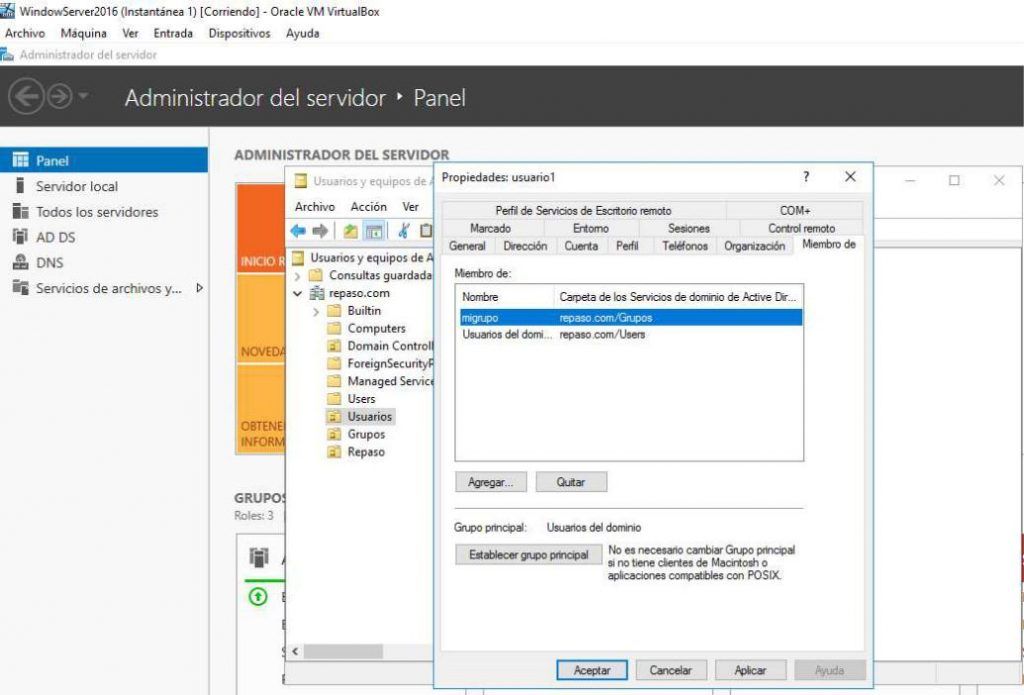Viewport: 1024px width, 695px height.
Task: Select the Usuarios y equipos root tree node
Action: (x=371, y=257)
